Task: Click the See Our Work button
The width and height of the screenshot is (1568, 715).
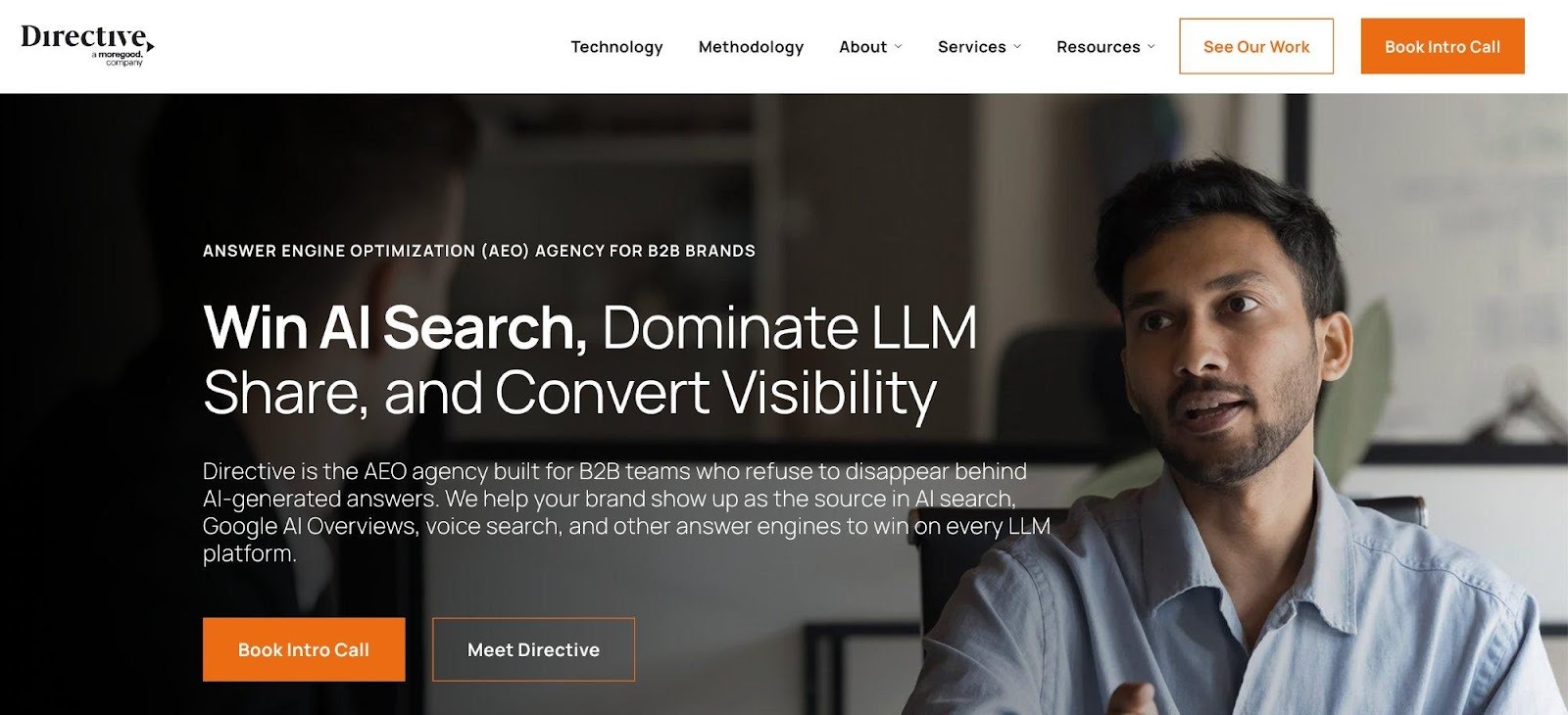Action: 1256,46
